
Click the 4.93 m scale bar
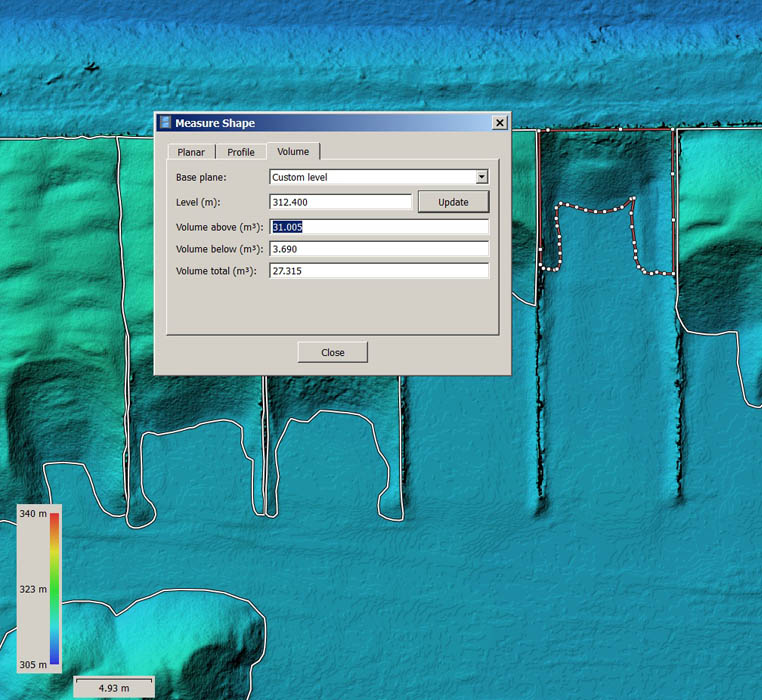pyautogui.click(x=112, y=688)
